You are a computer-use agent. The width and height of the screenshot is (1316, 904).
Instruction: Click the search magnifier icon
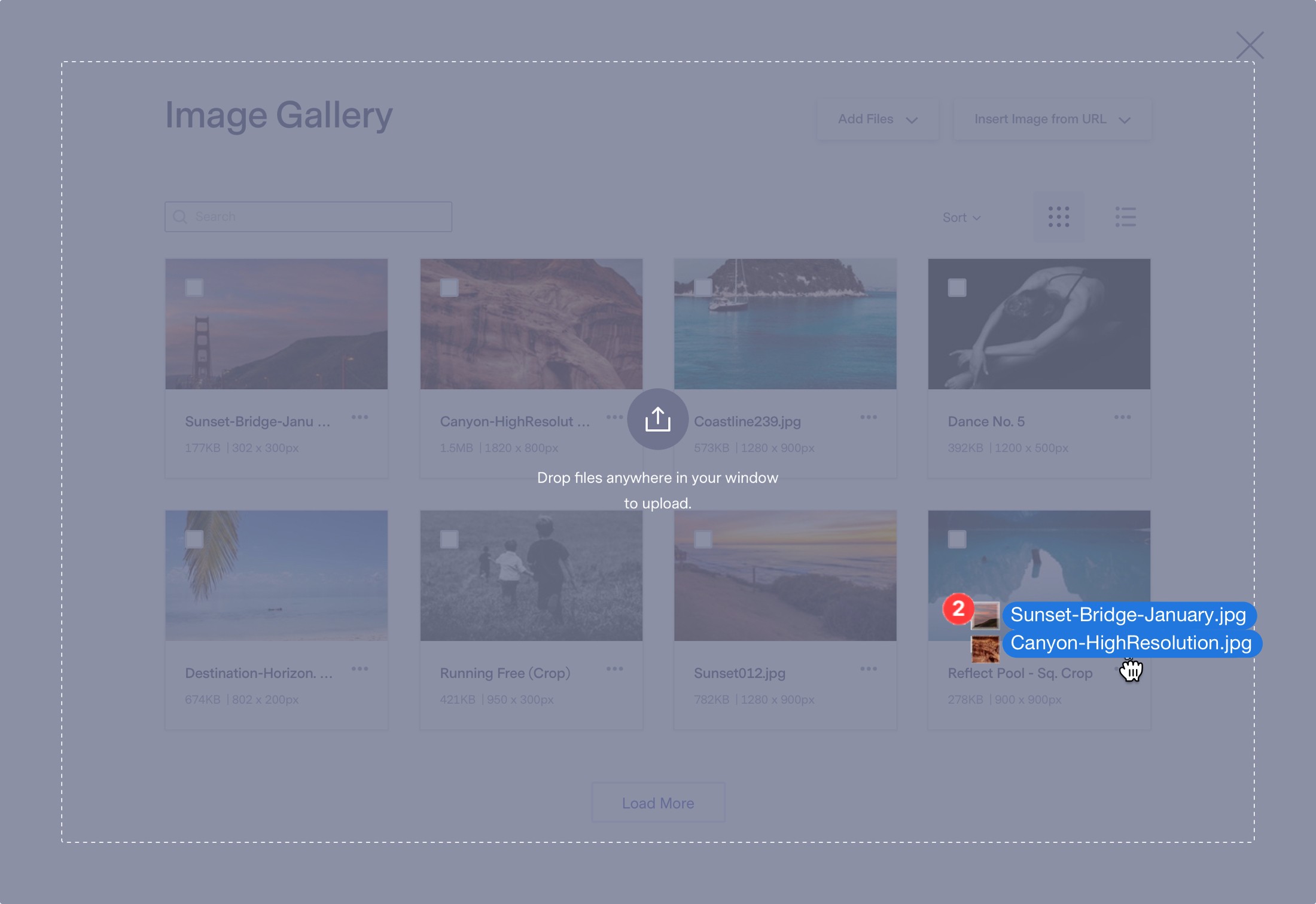pos(180,216)
